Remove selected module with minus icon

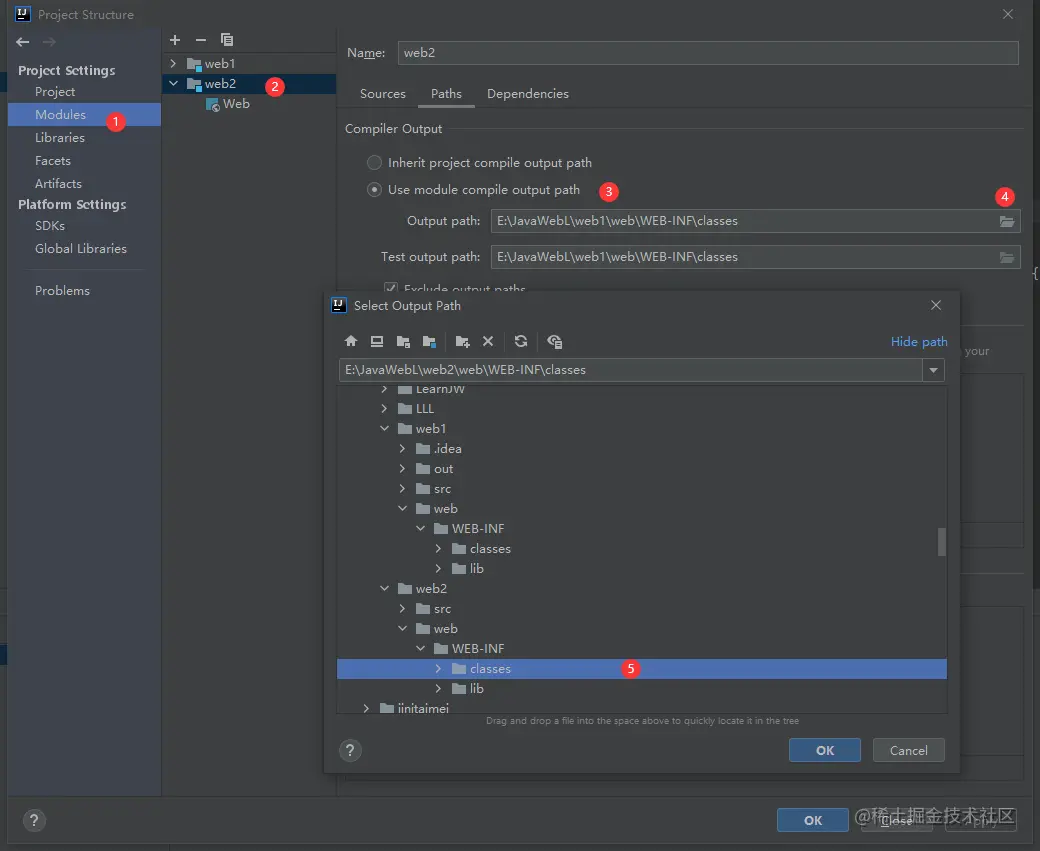(201, 40)
